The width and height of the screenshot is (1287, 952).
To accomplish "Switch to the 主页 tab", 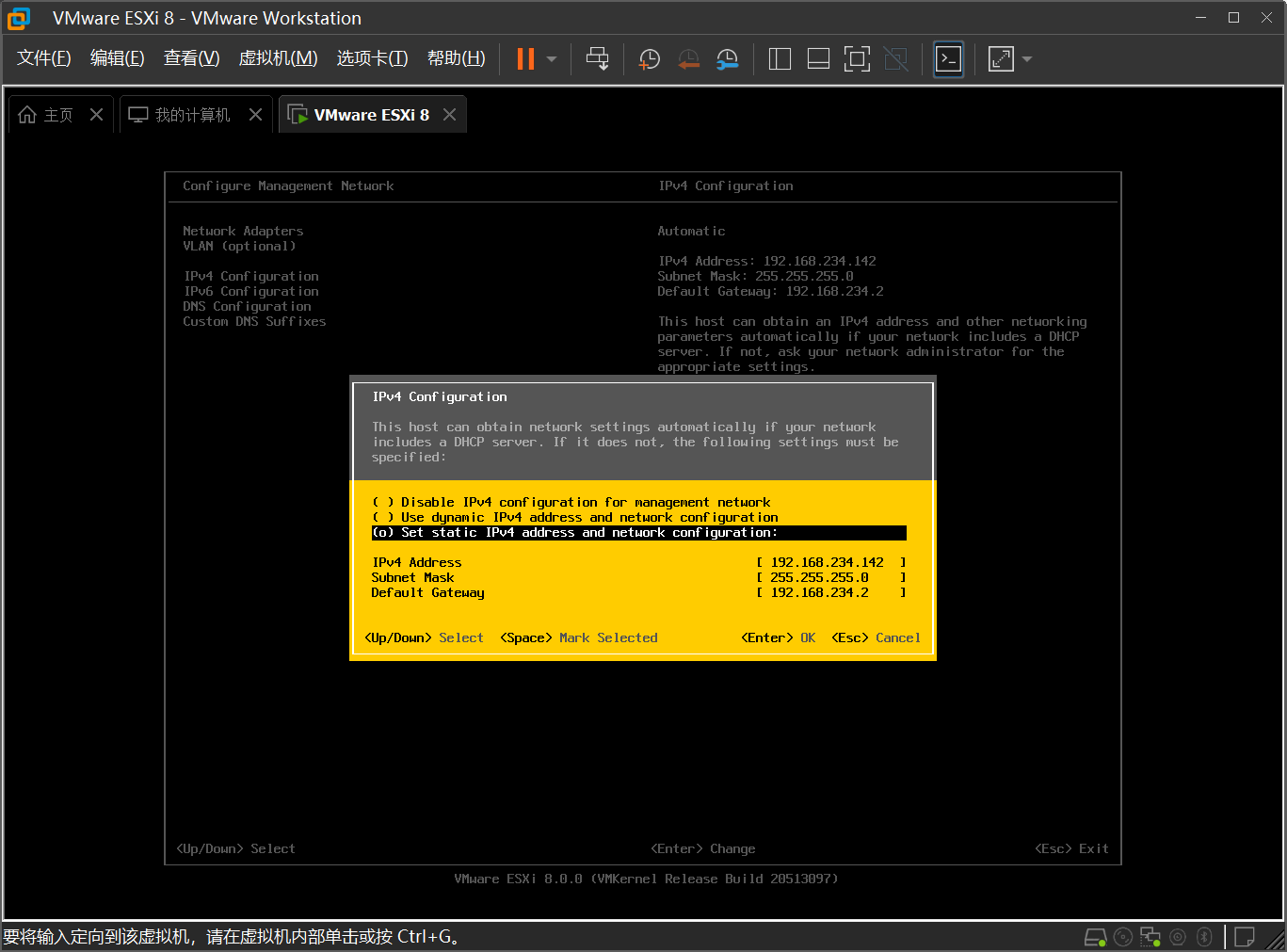I will 58,115.
